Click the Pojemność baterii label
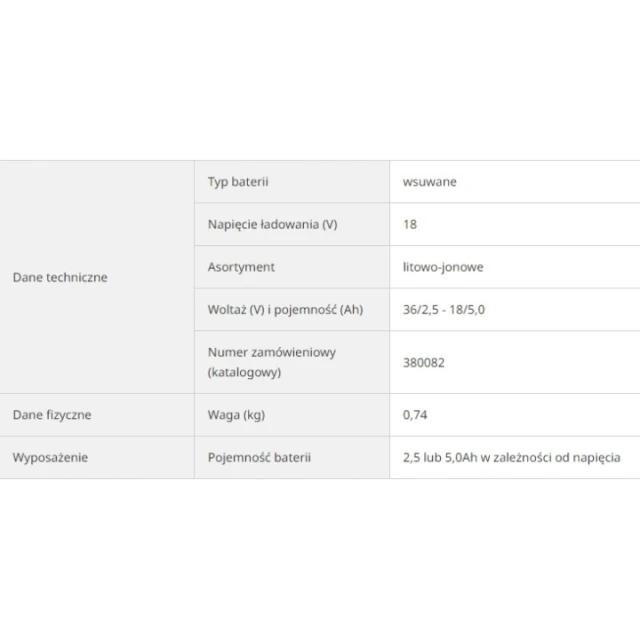This screenshot has height=640, width=640. click(259, 458)
